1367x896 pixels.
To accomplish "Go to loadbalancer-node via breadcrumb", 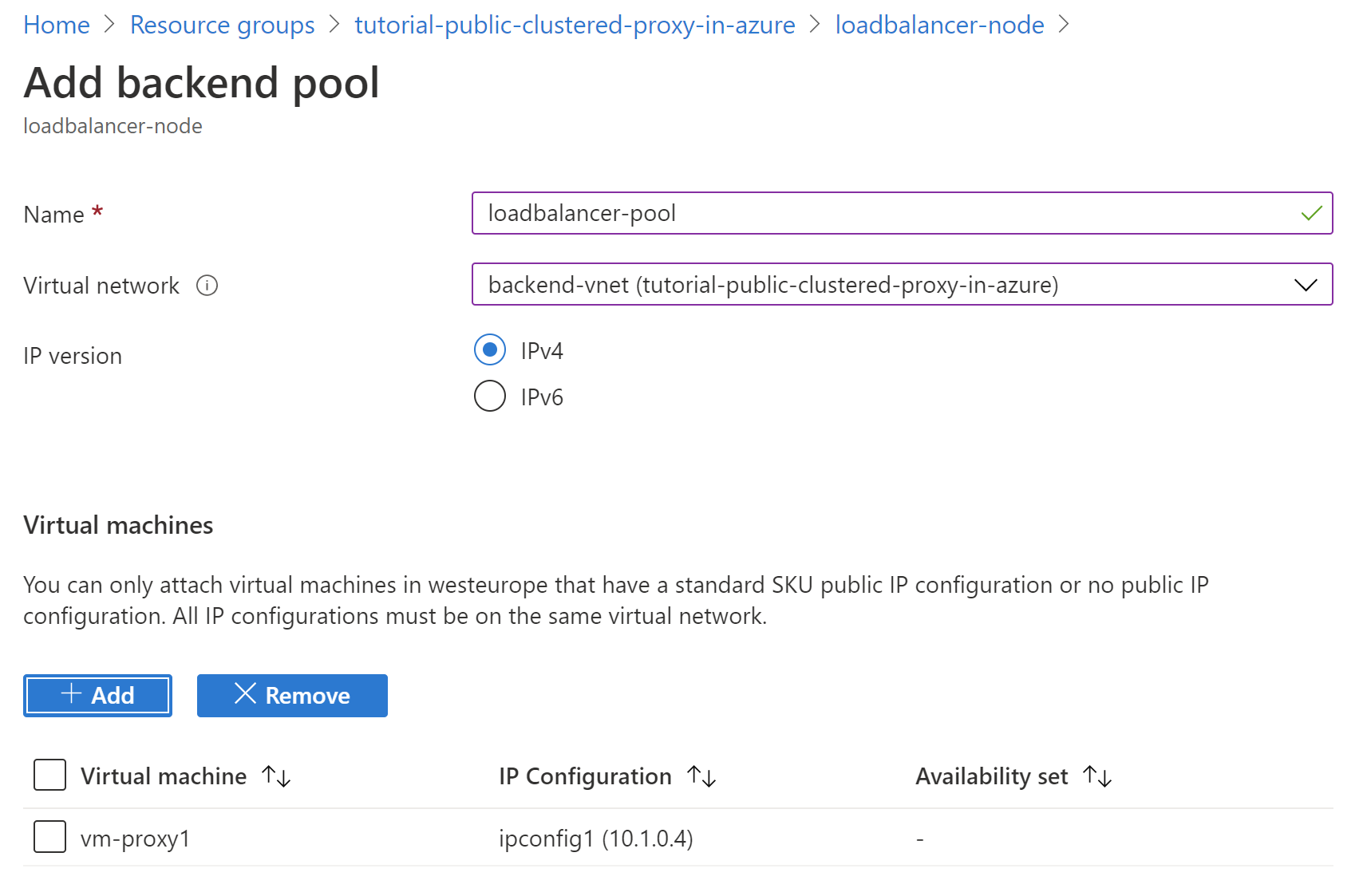I will point(940,24).
